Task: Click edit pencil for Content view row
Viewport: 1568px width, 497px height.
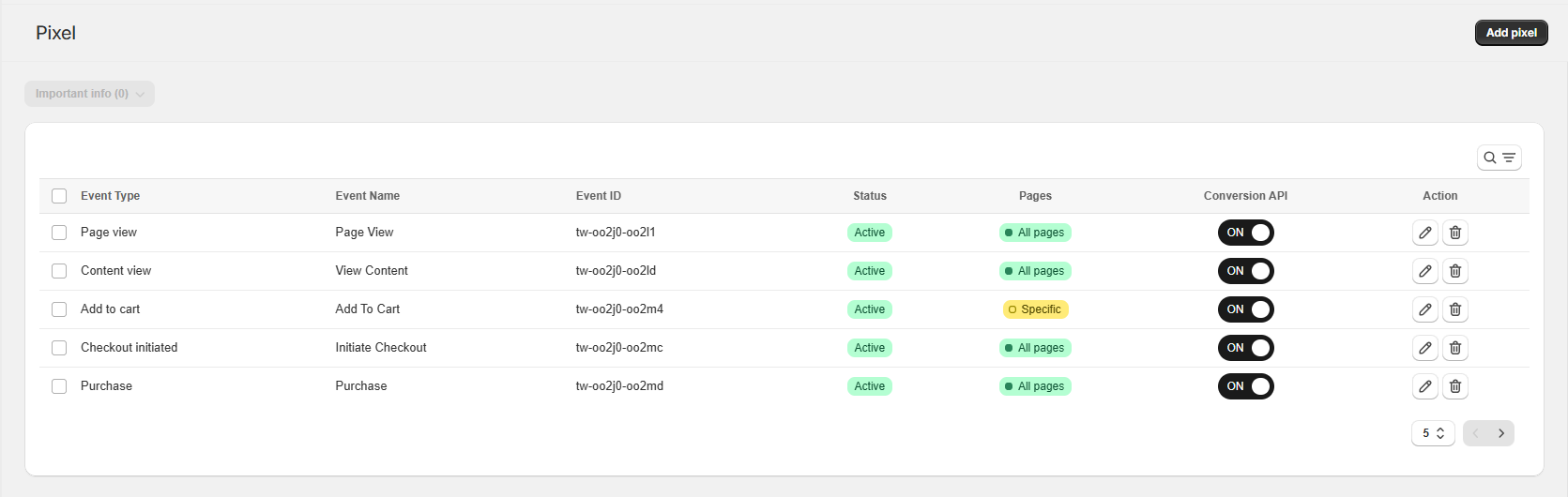Action: [x=1424, y=271]
